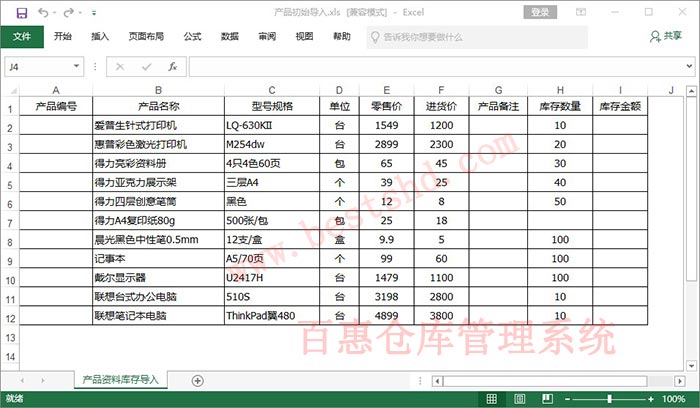Screen dimensions: 700x408
Task: Click the 登录 sign-in button
Action: 540,12
